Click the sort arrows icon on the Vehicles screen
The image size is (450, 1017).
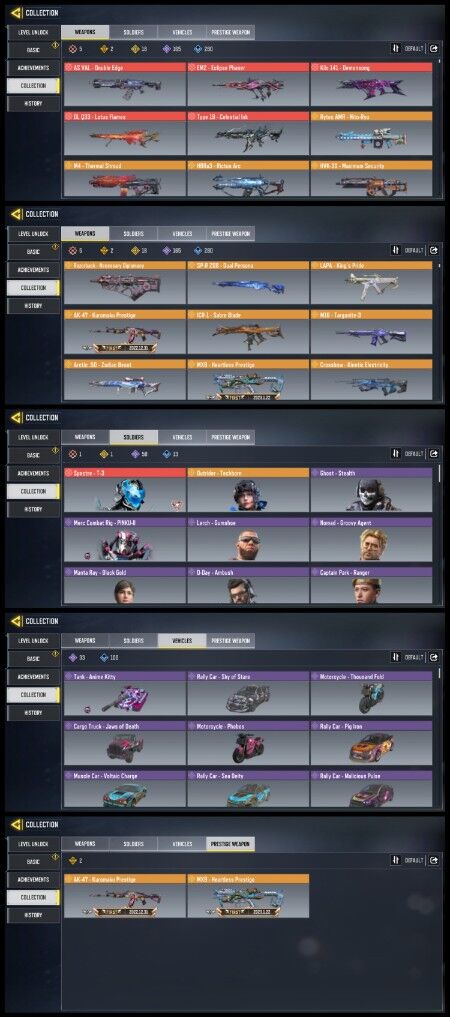coord(396,657)
